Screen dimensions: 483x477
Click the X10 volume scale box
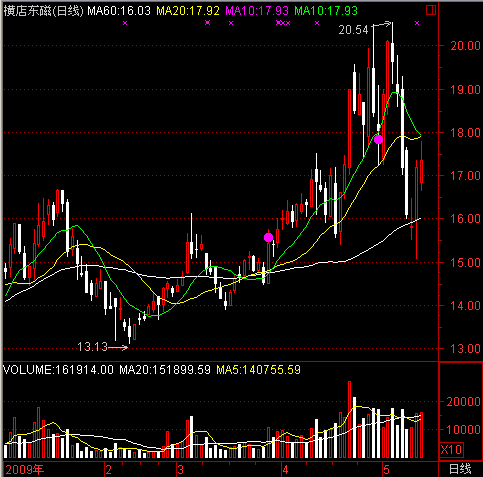(451, 450)
